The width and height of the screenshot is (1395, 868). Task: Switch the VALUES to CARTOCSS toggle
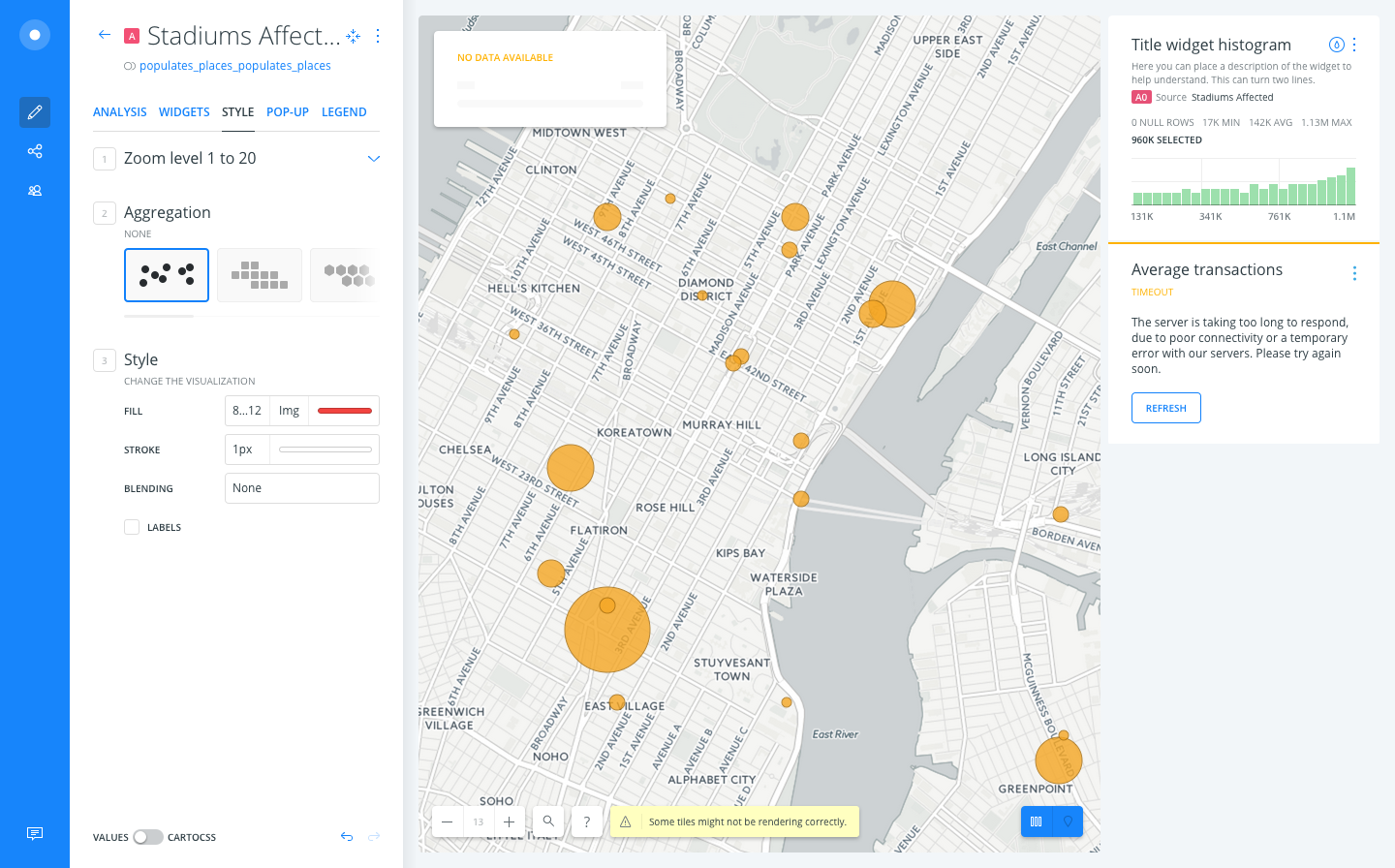pos(148,837)
